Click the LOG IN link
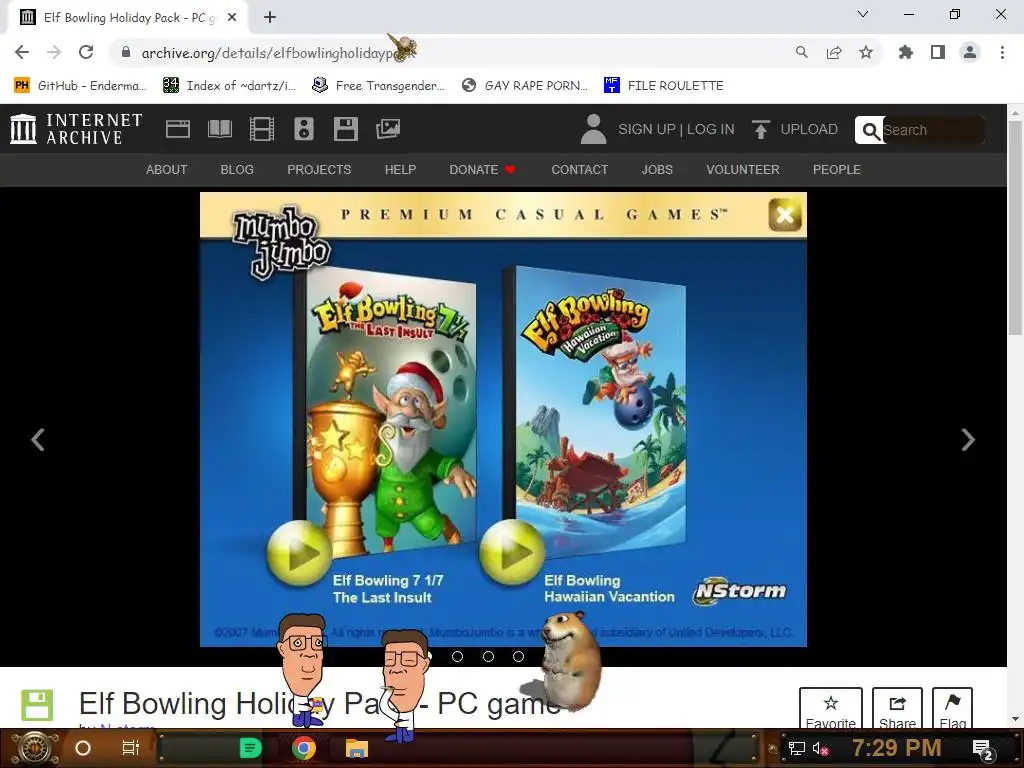This screenshot has width=1024, height=768. click(x=711, y=129)
